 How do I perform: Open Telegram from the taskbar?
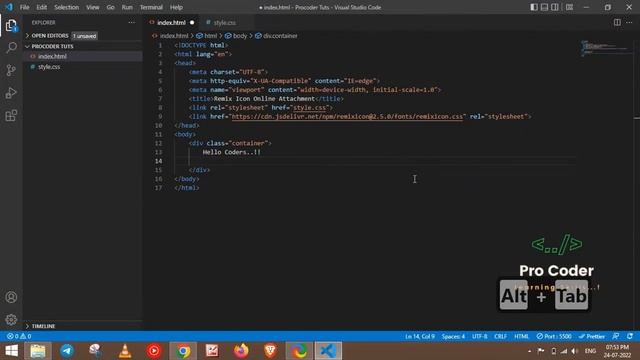[67, 351]
